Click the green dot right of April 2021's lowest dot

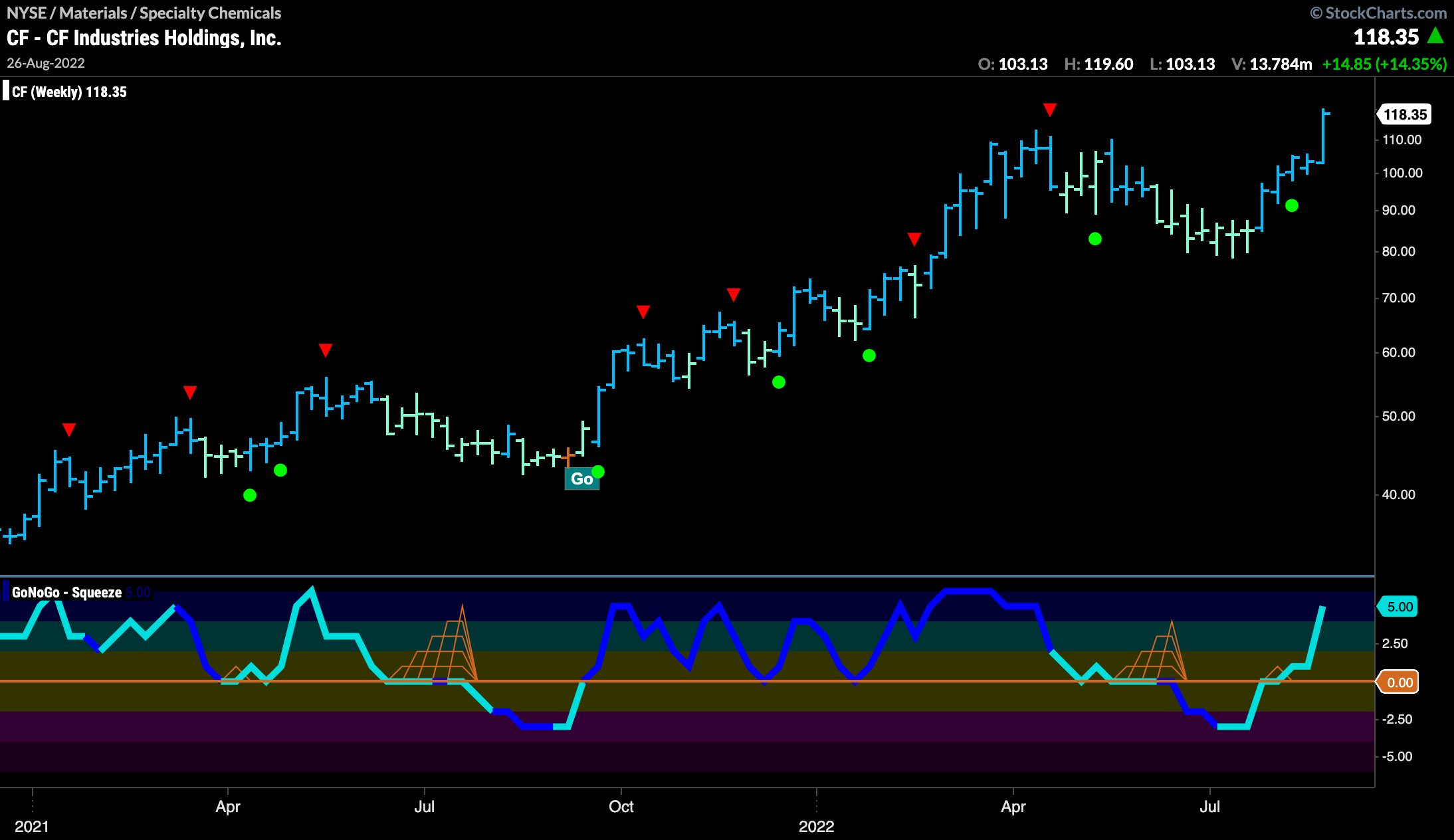point(280,471)
